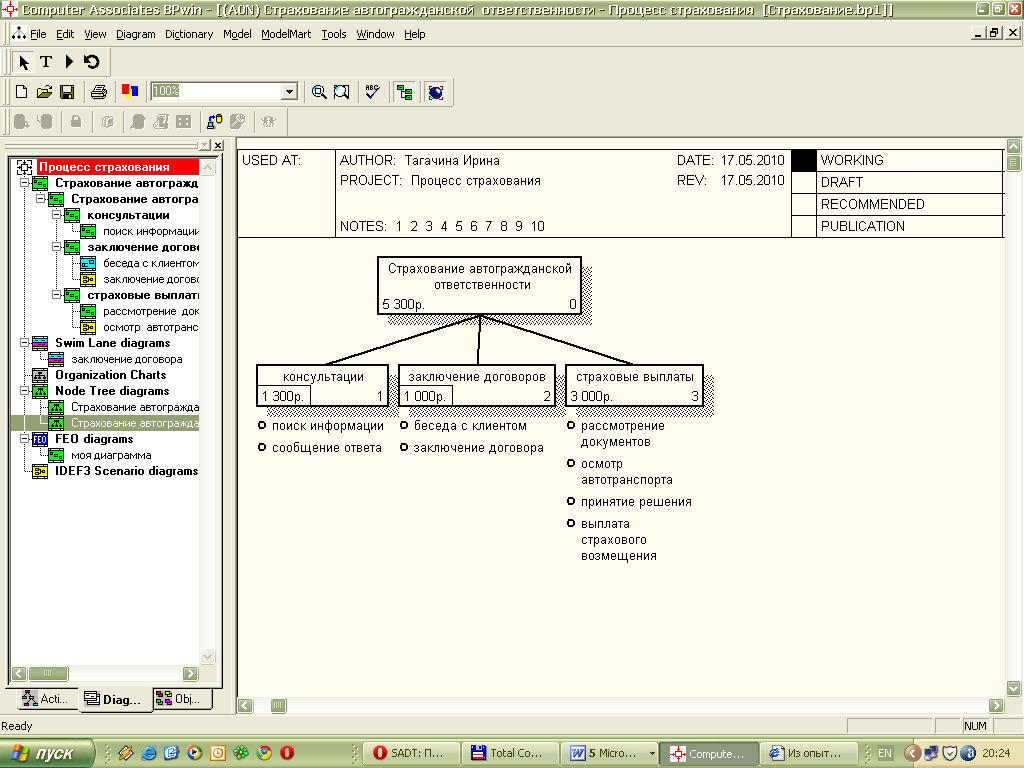The height and width of the screenshot is (768, 1024).
Task: Open the ModelMart menu
Action: (286, 34)
